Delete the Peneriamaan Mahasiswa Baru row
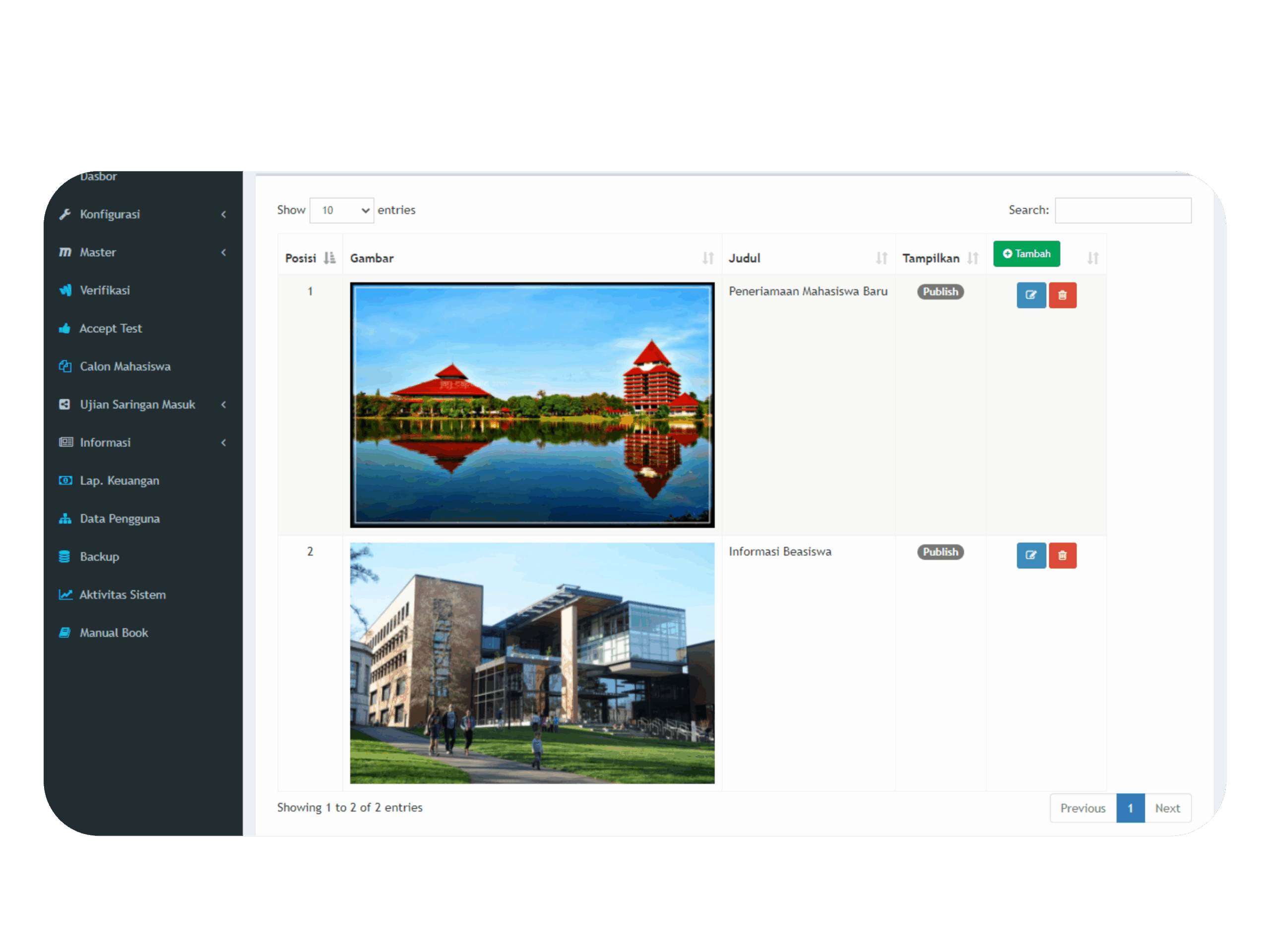 [x=1062, y=295]
